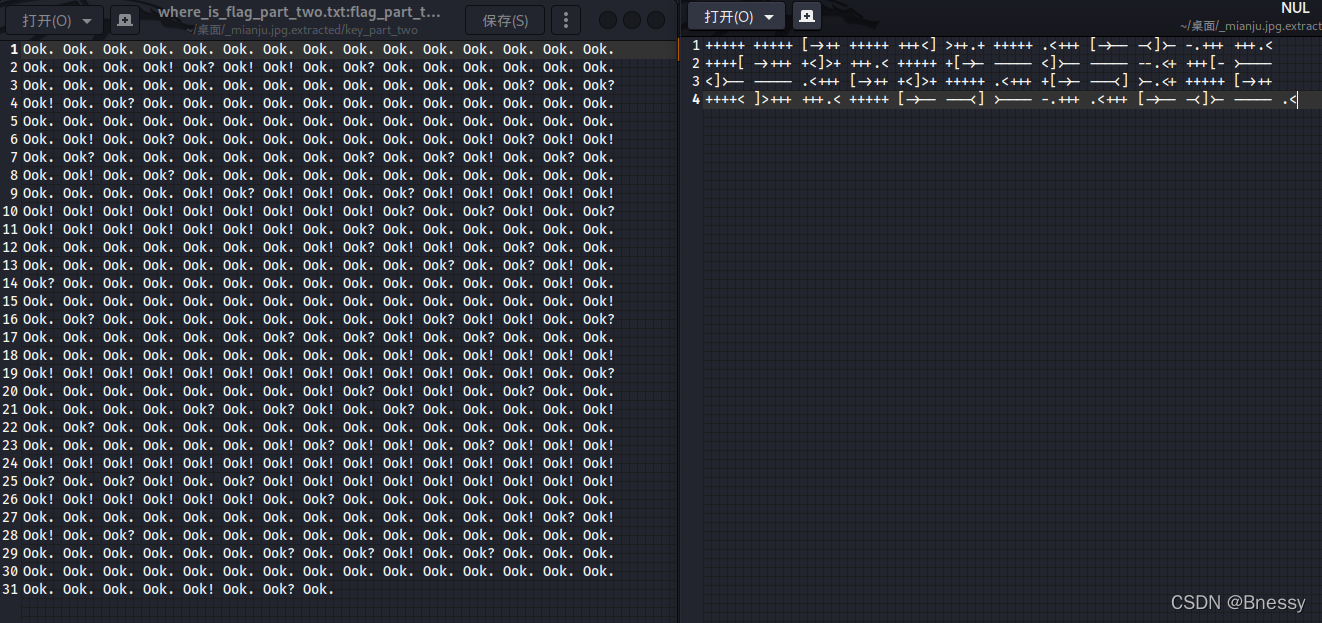Screen dimensions: 1322x623
Task: Expand recent files arrow in left editor
Action: [87, 20]
